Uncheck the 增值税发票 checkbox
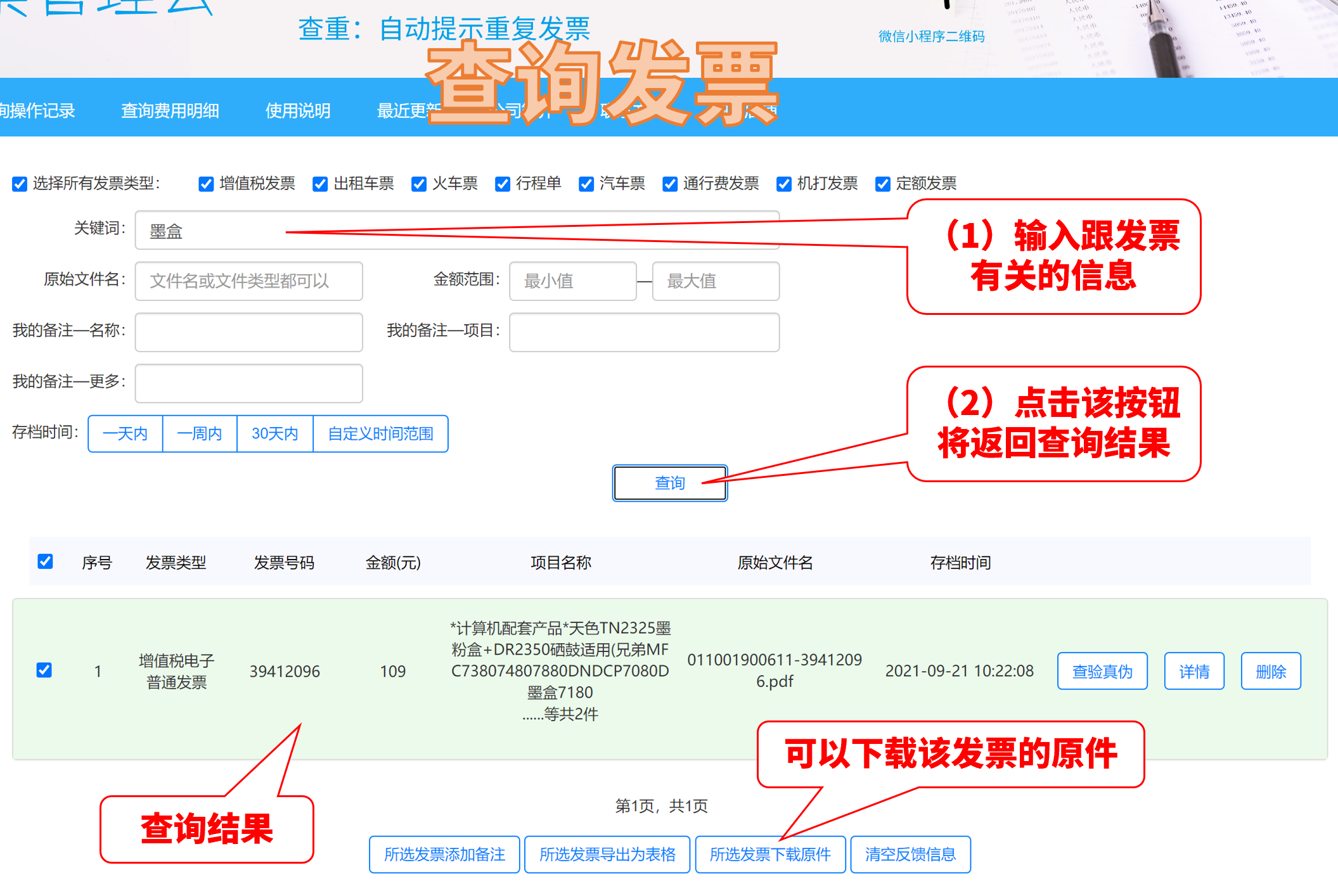 pos(206,184)
